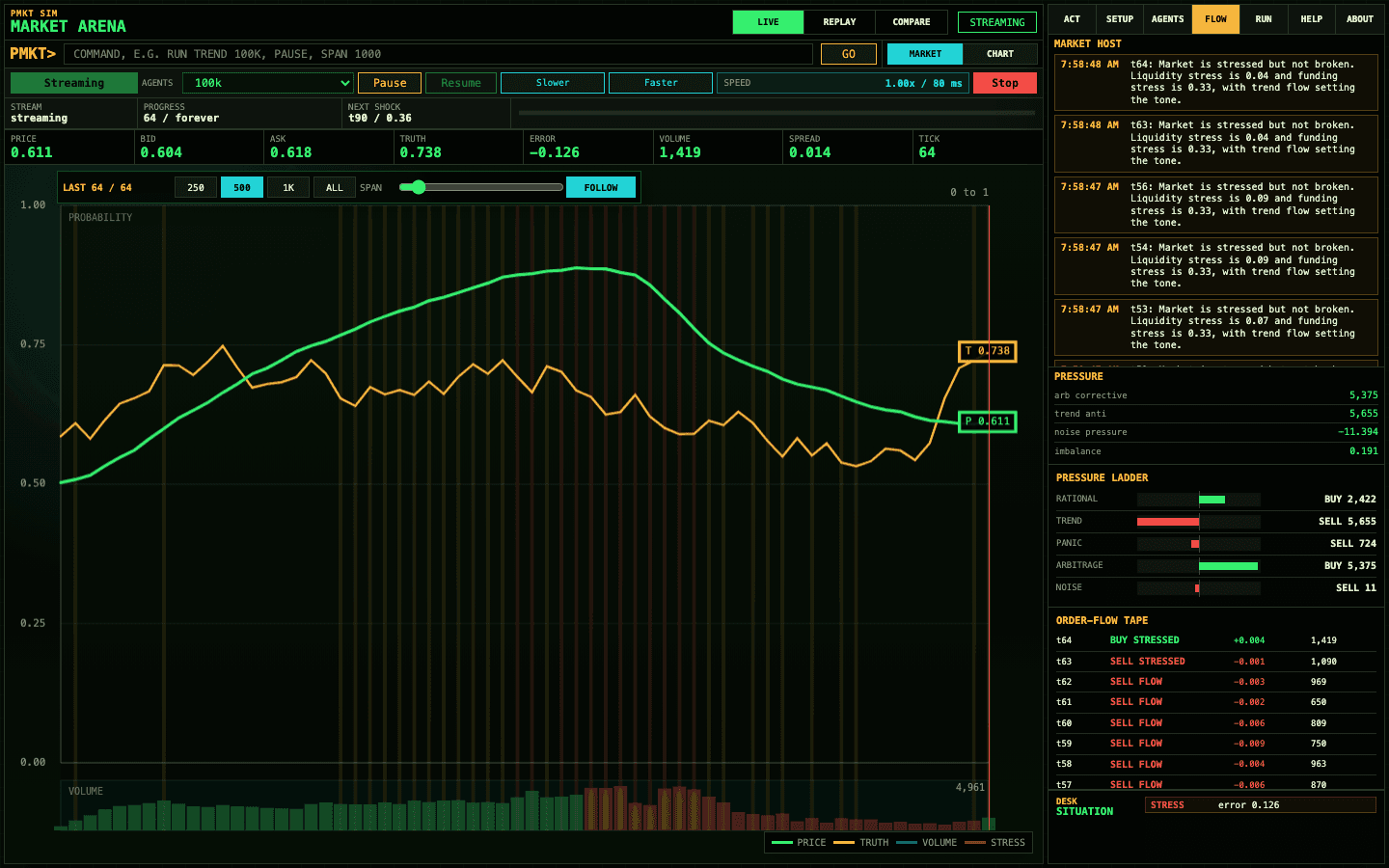Switch to the LIVE mode tab
This screenshot has width=1389, height=868.
tap(768, 22)
